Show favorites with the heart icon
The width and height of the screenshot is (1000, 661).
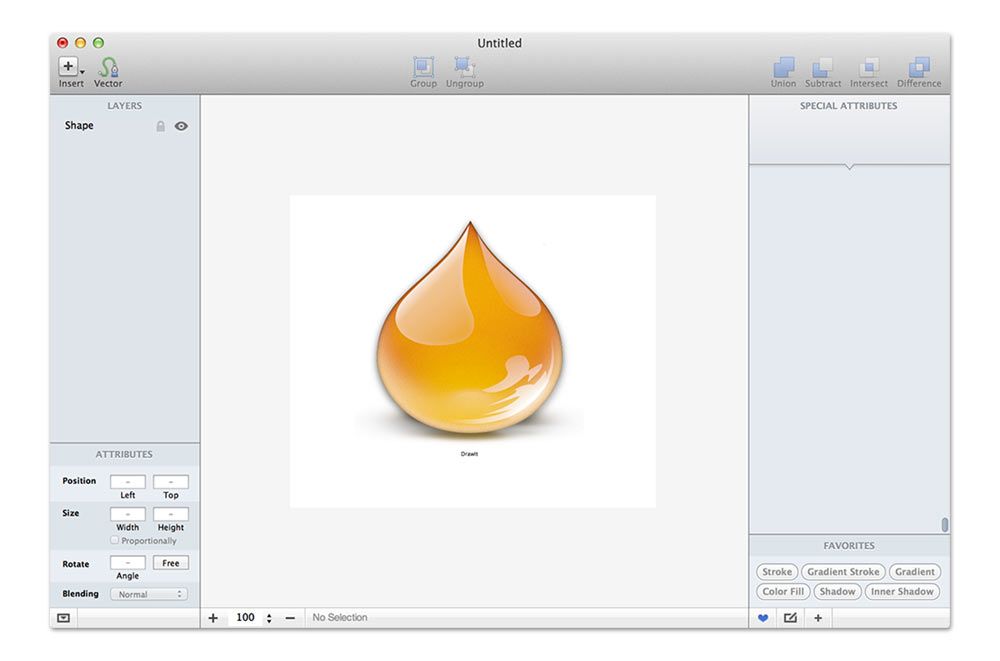pyautogui.click(x=763, y=618)
